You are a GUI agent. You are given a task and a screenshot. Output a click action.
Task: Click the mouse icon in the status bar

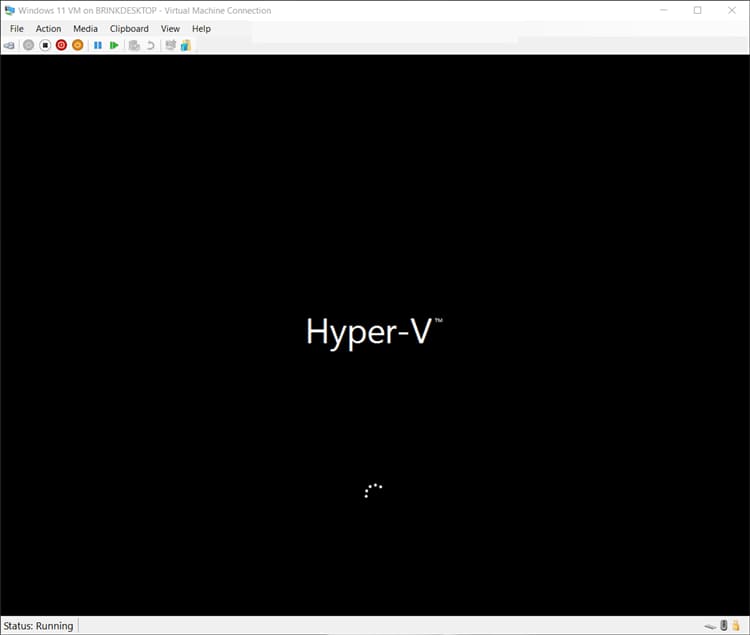pyautogui.click(x=724, y=626)
